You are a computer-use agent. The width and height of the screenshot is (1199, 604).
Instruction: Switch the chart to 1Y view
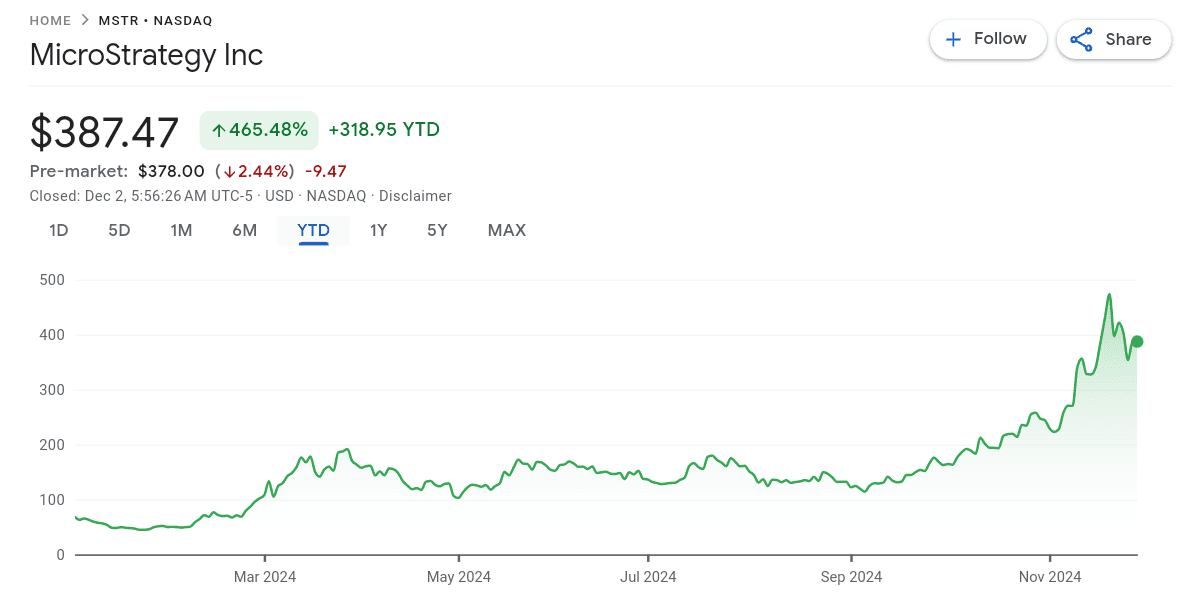(378, 230)
